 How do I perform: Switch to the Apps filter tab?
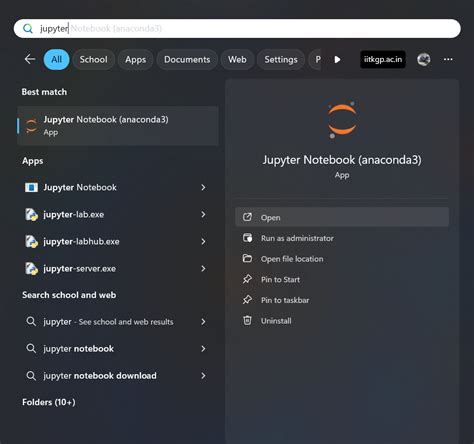click(135, 59)
